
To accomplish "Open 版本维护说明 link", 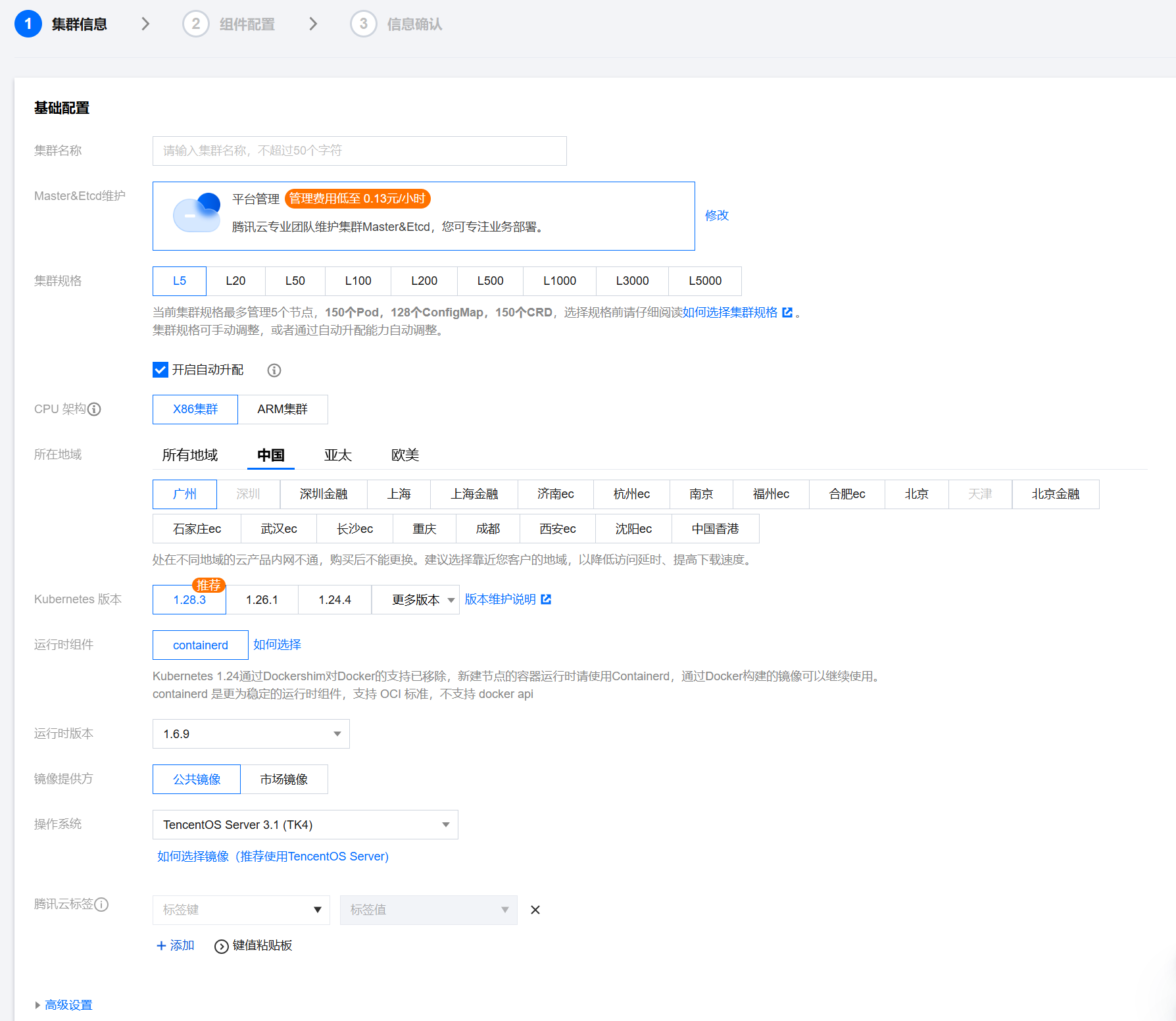I will (x=501, y=599).
